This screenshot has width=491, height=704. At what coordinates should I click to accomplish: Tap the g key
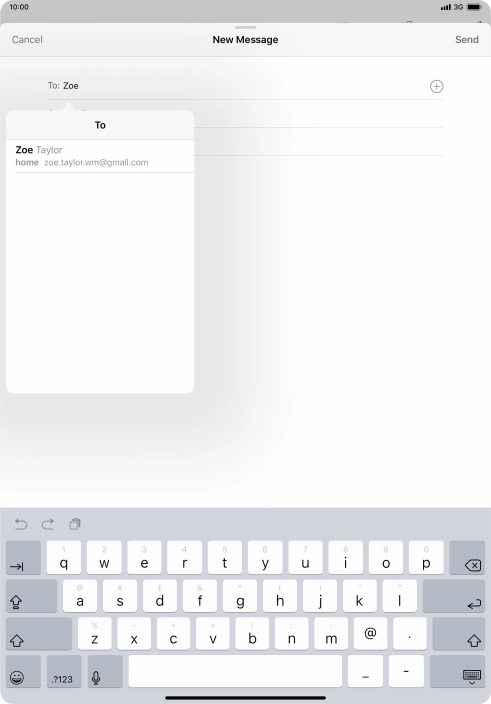click(x=240, y=596)
